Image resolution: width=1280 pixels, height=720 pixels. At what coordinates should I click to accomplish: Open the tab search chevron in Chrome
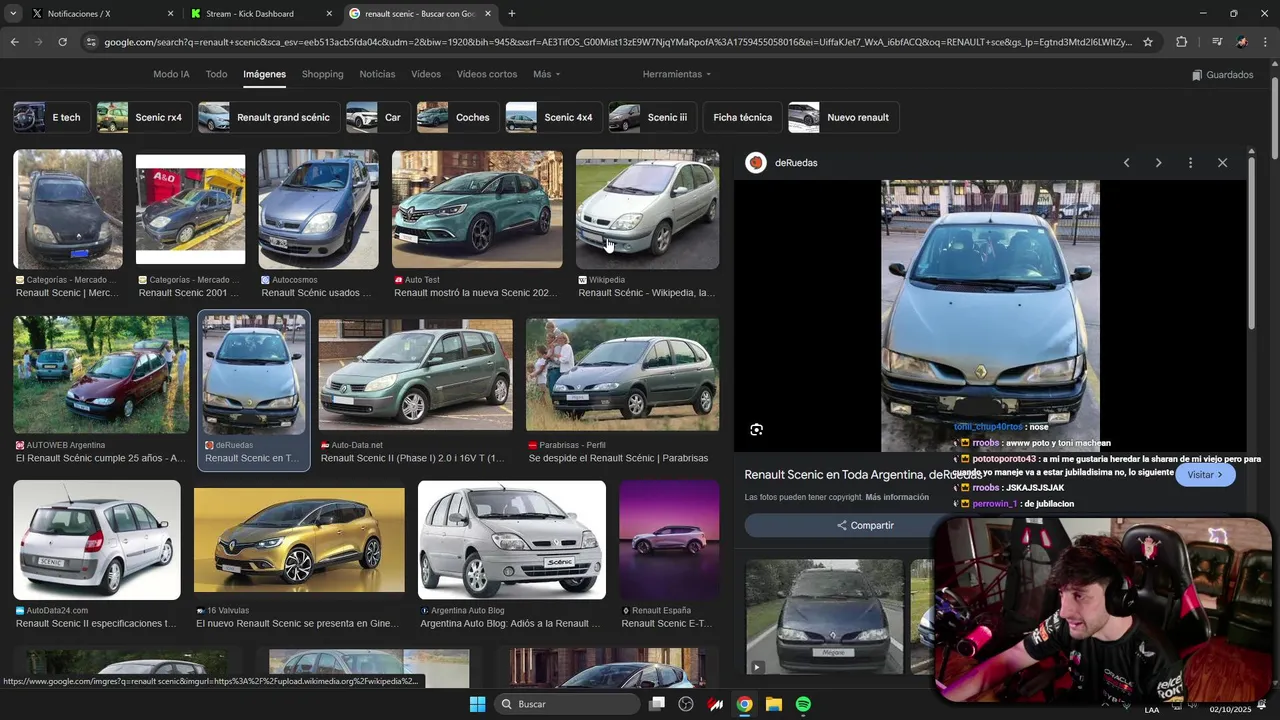click(x=13, y=14)
